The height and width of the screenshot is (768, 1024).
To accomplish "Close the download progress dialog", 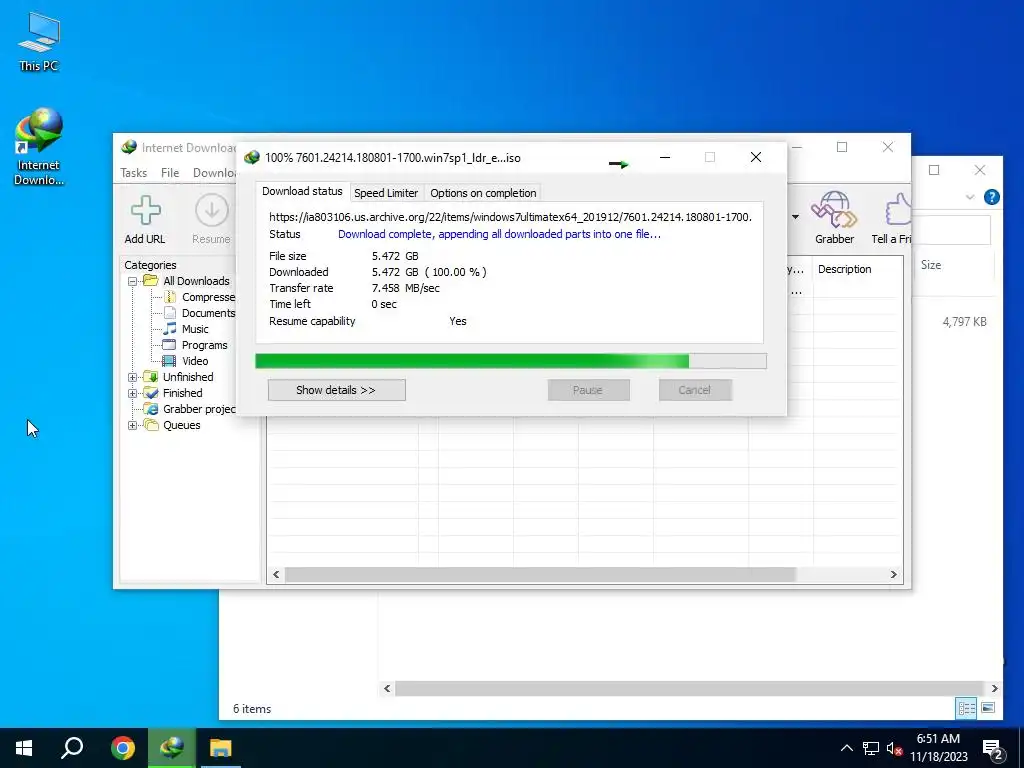I will [x=756, y=157].
